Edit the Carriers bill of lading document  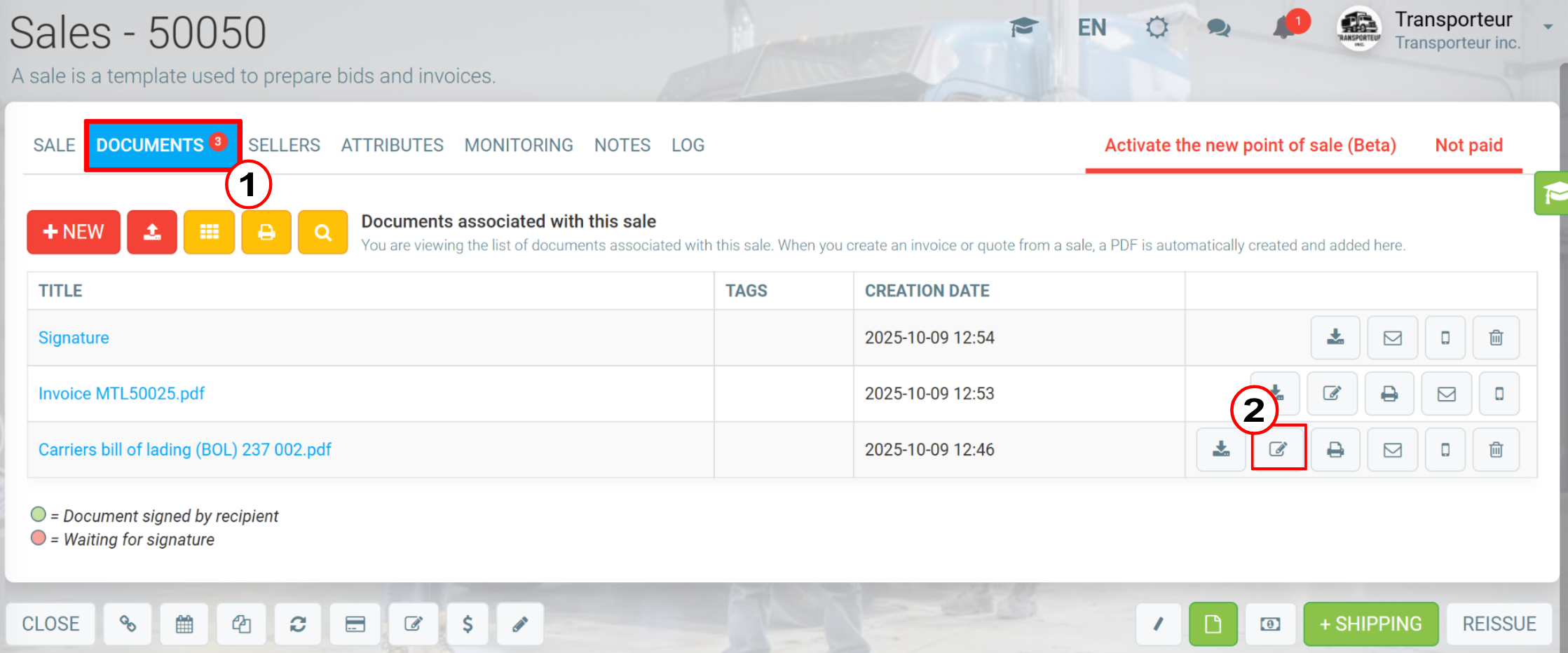pos(1279,448)
